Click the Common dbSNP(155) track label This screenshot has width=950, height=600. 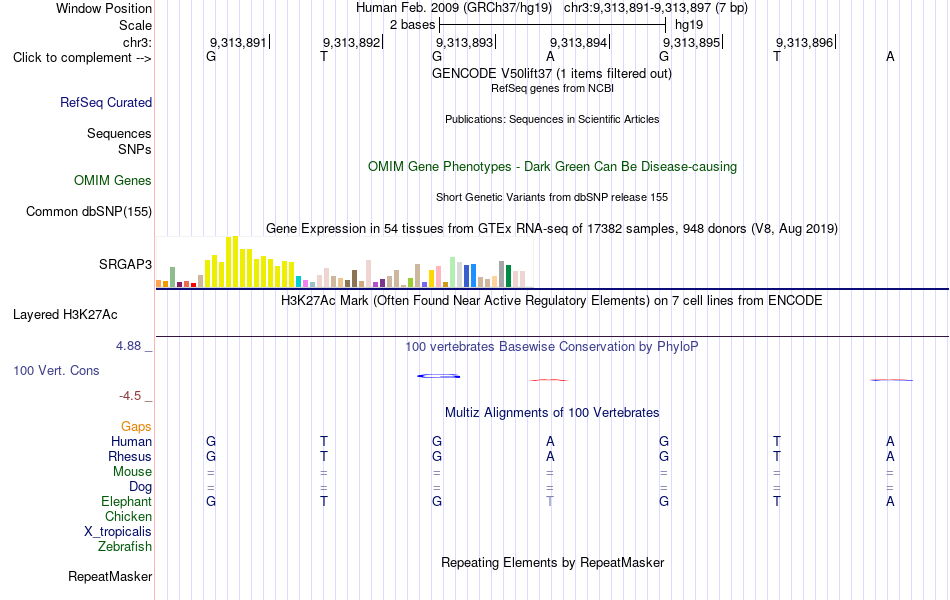point(89,212)
